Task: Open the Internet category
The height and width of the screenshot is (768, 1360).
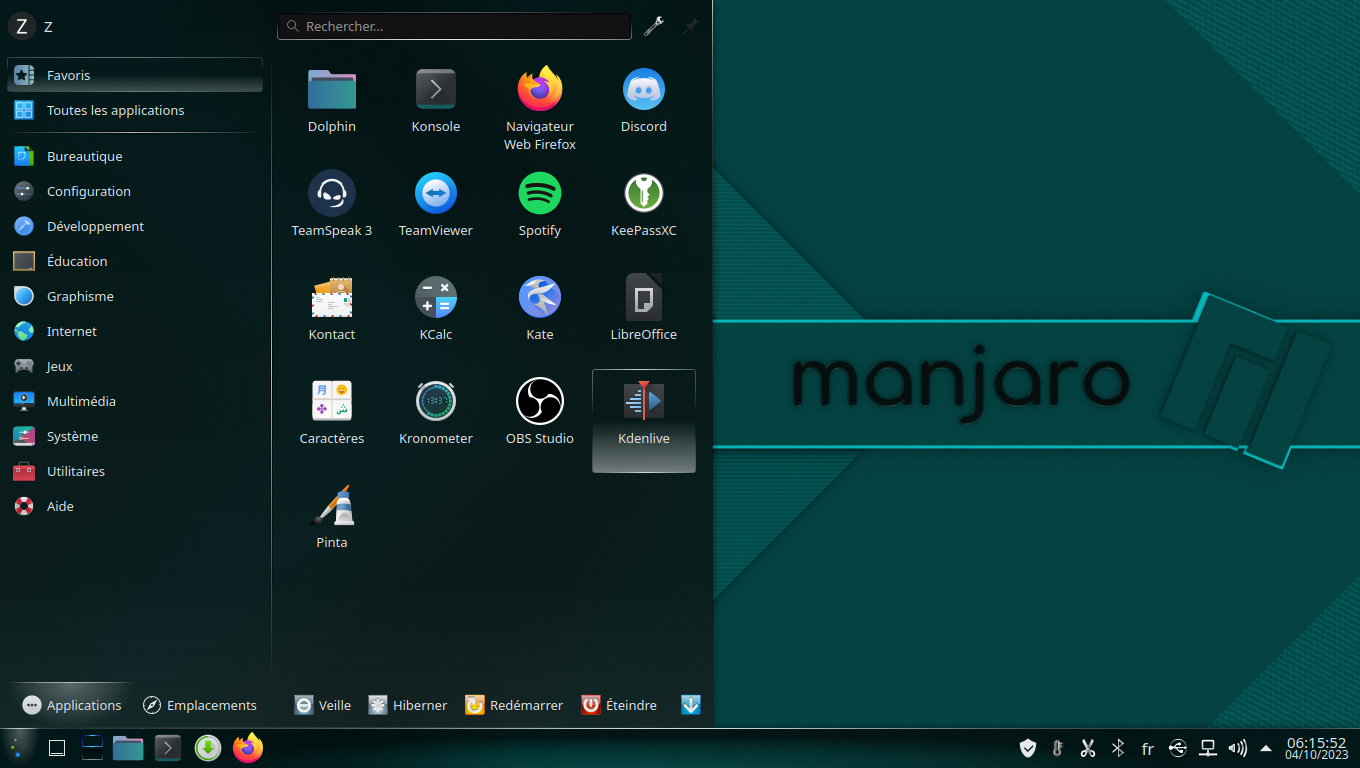Action: [x=135, y=331]
